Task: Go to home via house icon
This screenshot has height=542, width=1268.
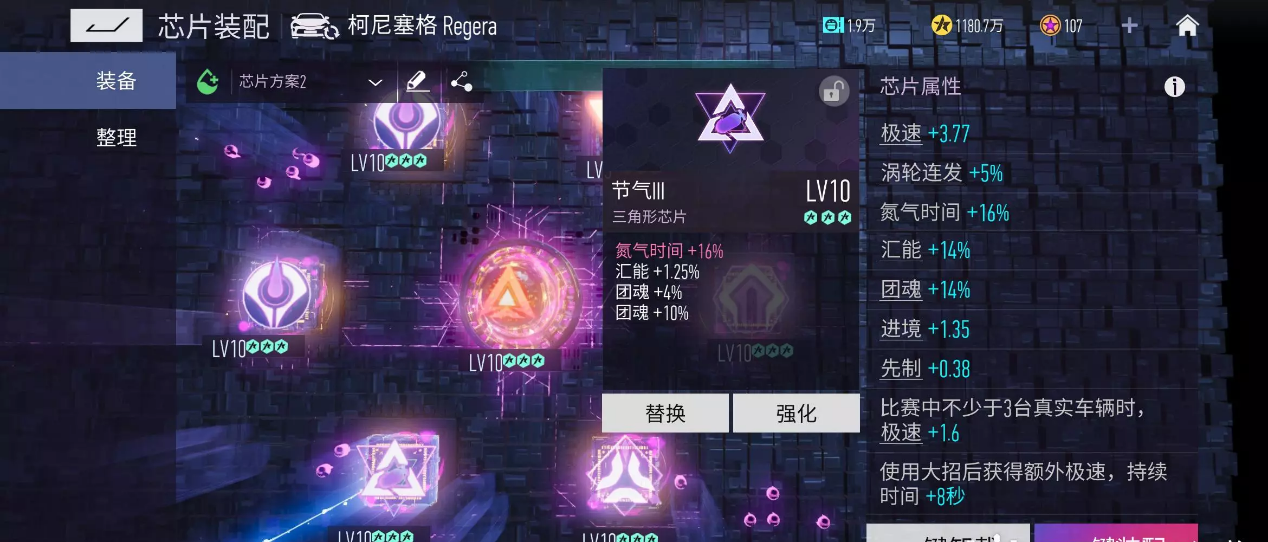Action: [1187, 26]
